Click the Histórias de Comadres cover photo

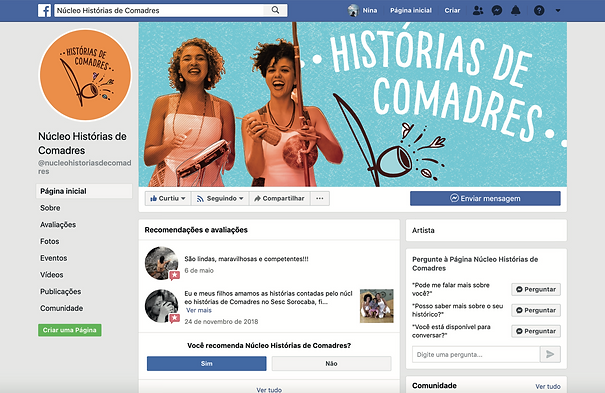353,105
